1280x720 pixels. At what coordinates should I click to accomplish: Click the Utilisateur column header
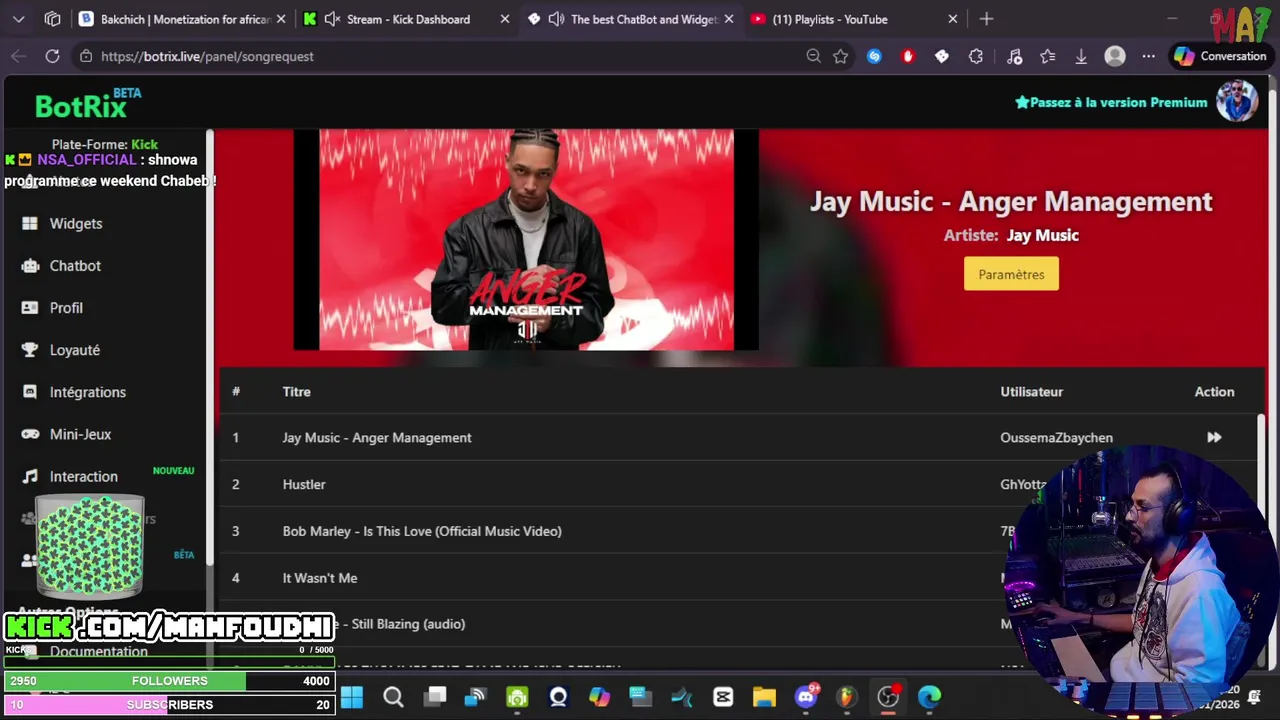tap(1031, 391)
